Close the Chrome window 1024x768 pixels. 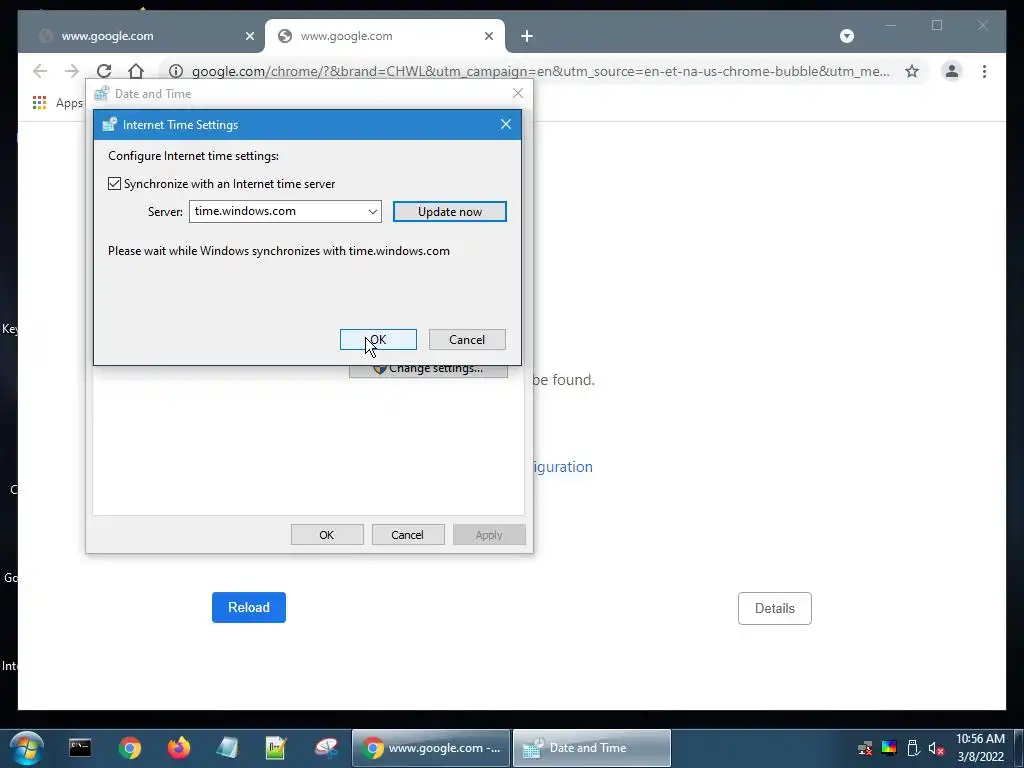[x=982, y=25]
